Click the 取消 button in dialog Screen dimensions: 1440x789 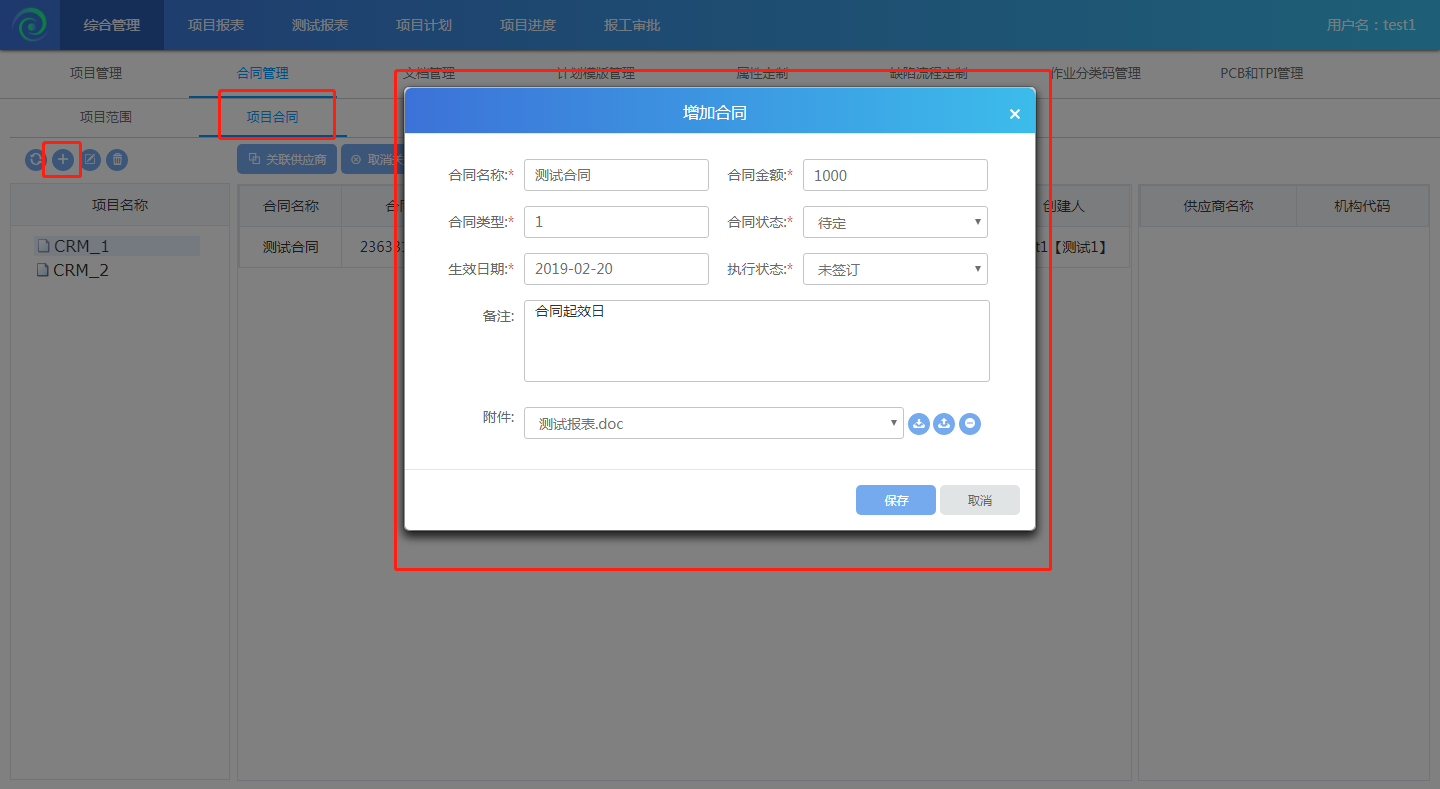[x=979, y=500]
